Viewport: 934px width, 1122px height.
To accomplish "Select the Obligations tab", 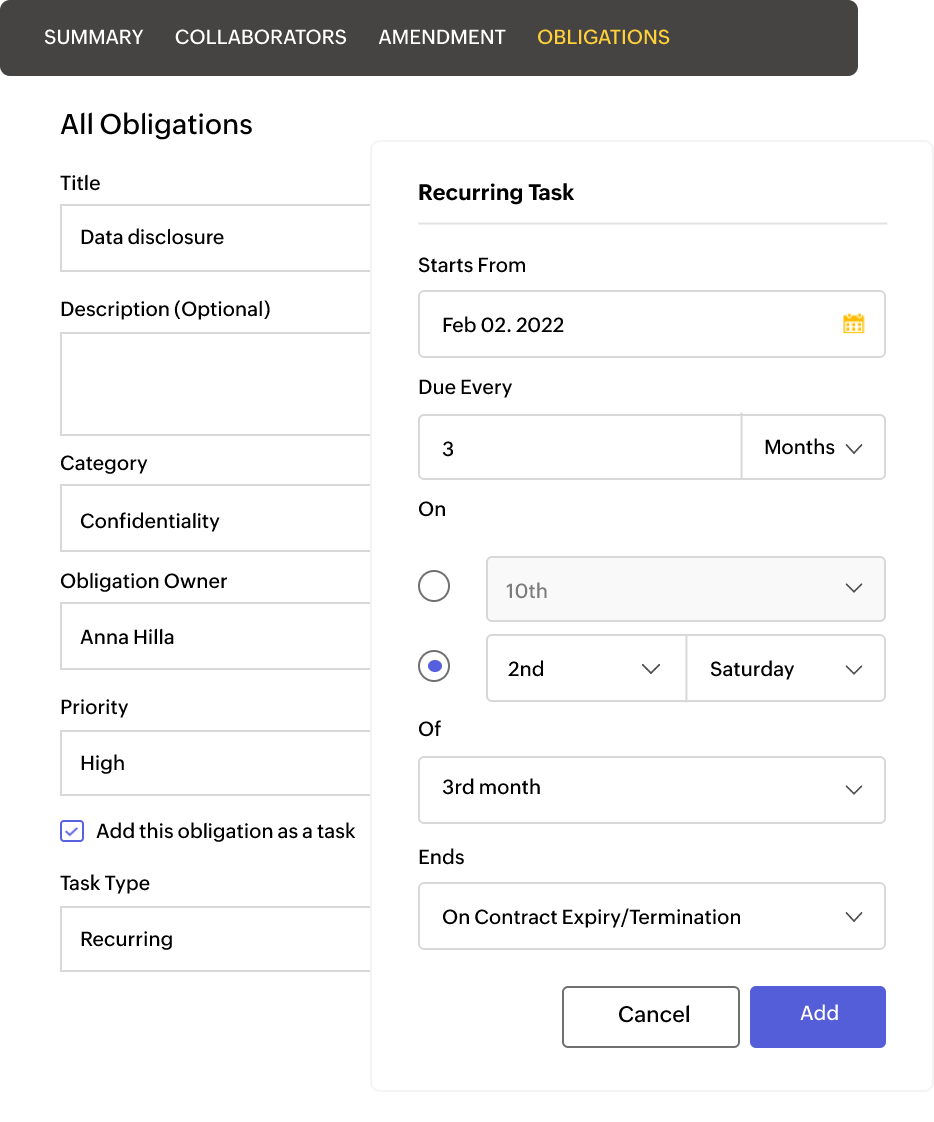I will [603, 37].
